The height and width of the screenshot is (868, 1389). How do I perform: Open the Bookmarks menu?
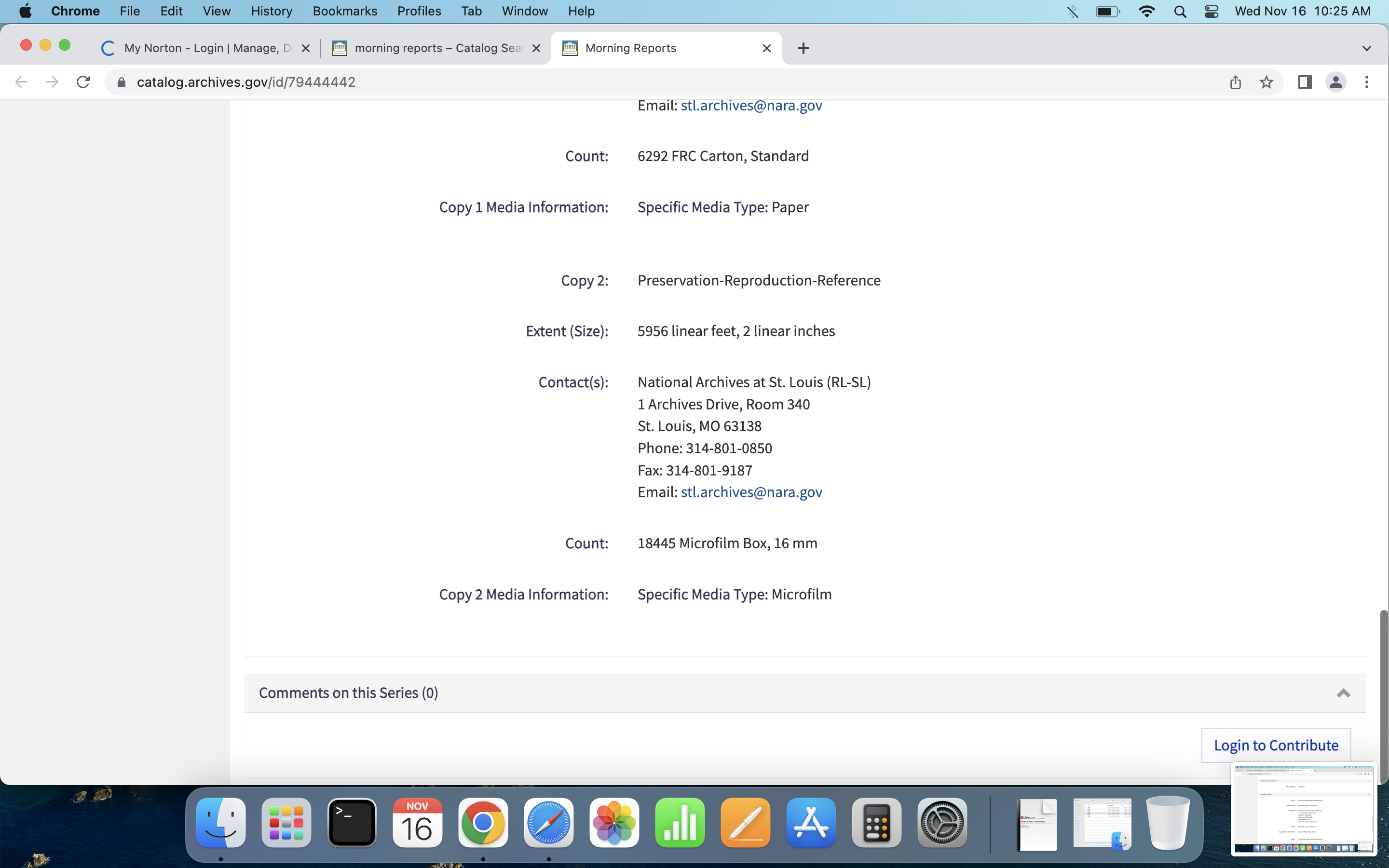(344, 12)
